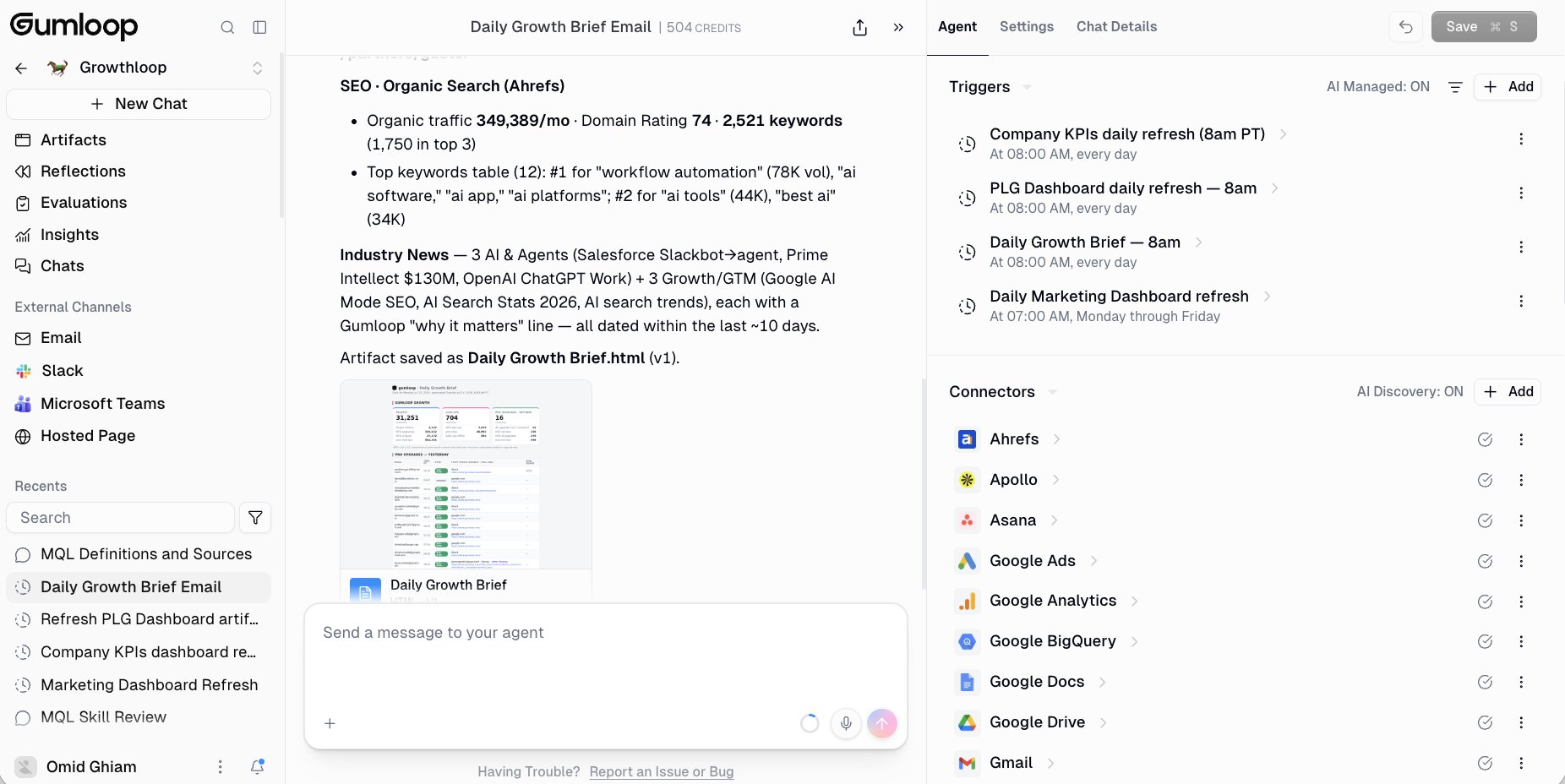
Task: Toggle the Apollo connector check status
Action: (1485, 480)
